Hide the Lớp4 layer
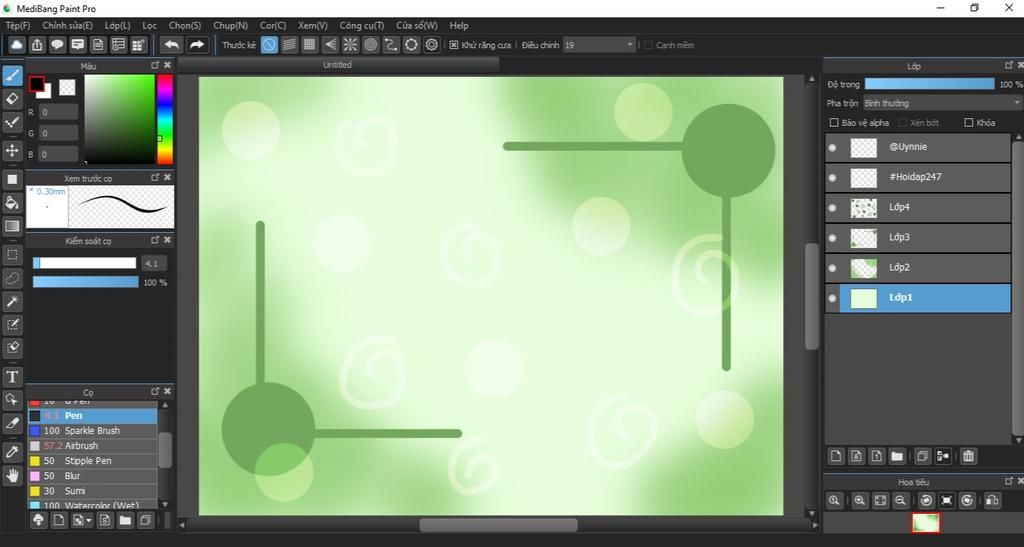This screenshot has width=1024, height=547. tap(832, 208)
